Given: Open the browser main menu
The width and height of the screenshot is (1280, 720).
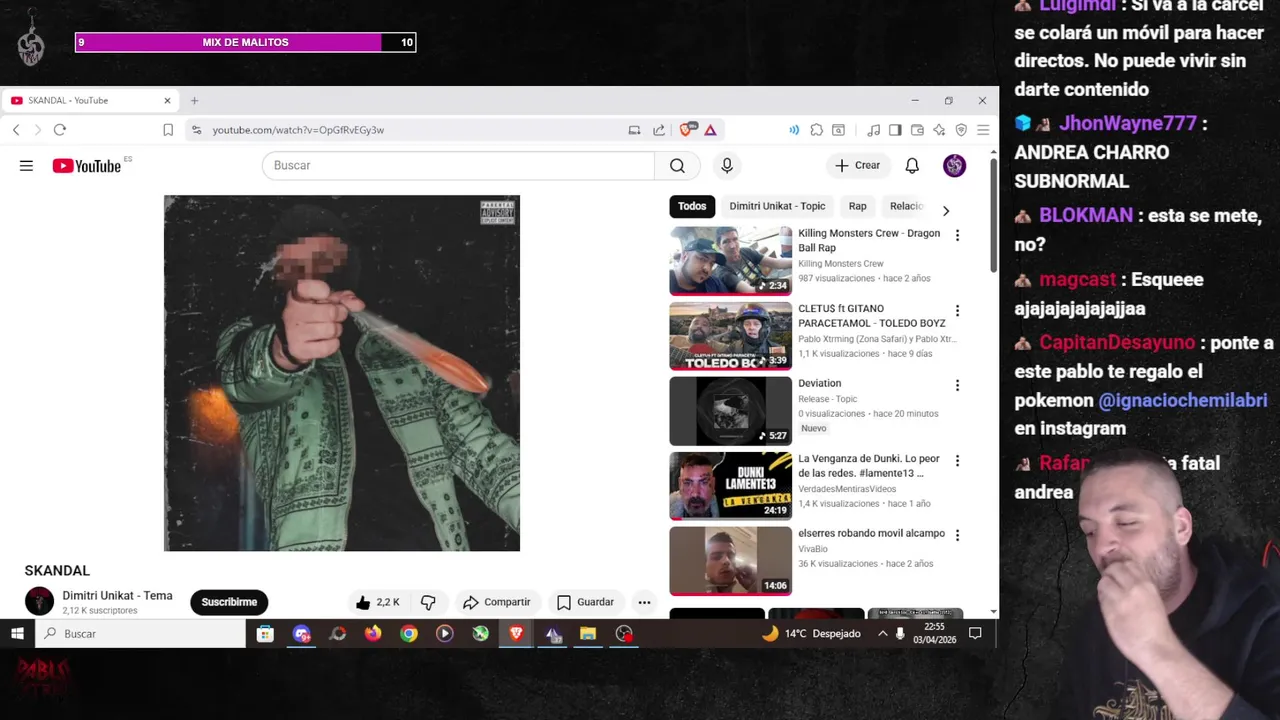Looking at the screenshot, I should [983, 130].
